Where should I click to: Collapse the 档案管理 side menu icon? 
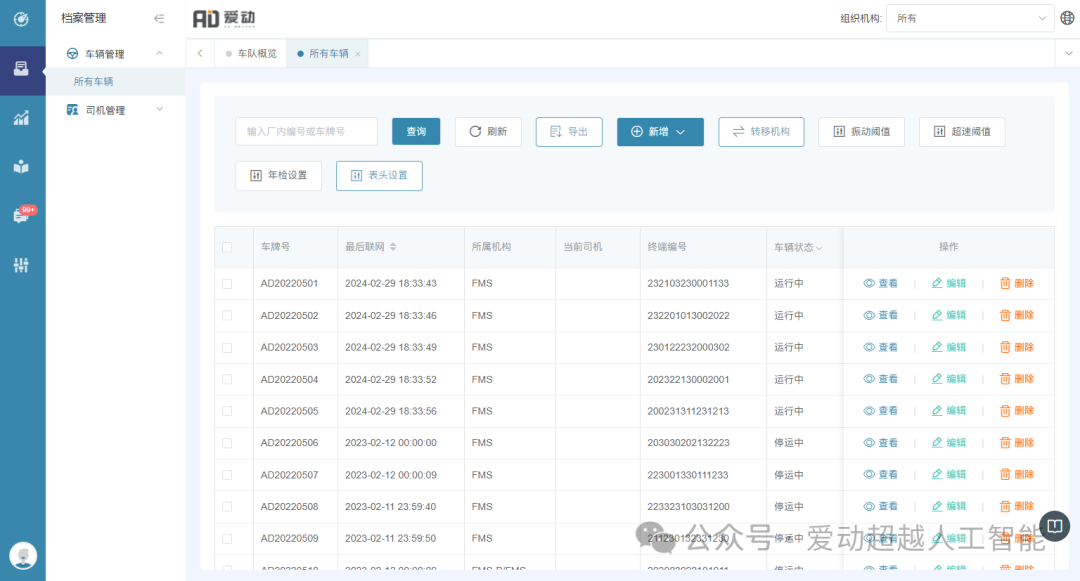(x=159, y=18)
